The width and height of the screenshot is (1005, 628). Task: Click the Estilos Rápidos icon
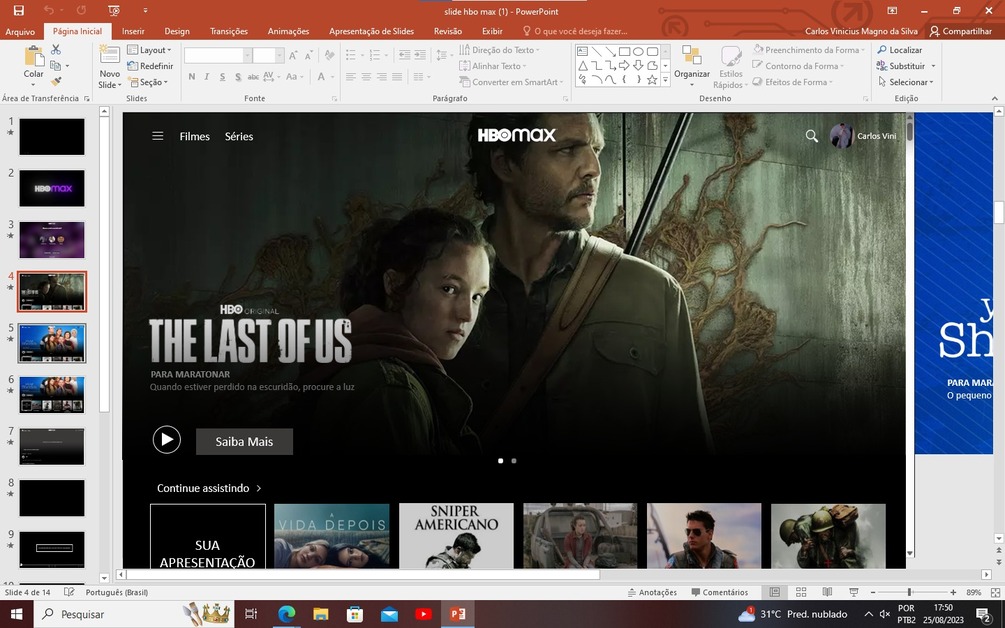point(731,68)
